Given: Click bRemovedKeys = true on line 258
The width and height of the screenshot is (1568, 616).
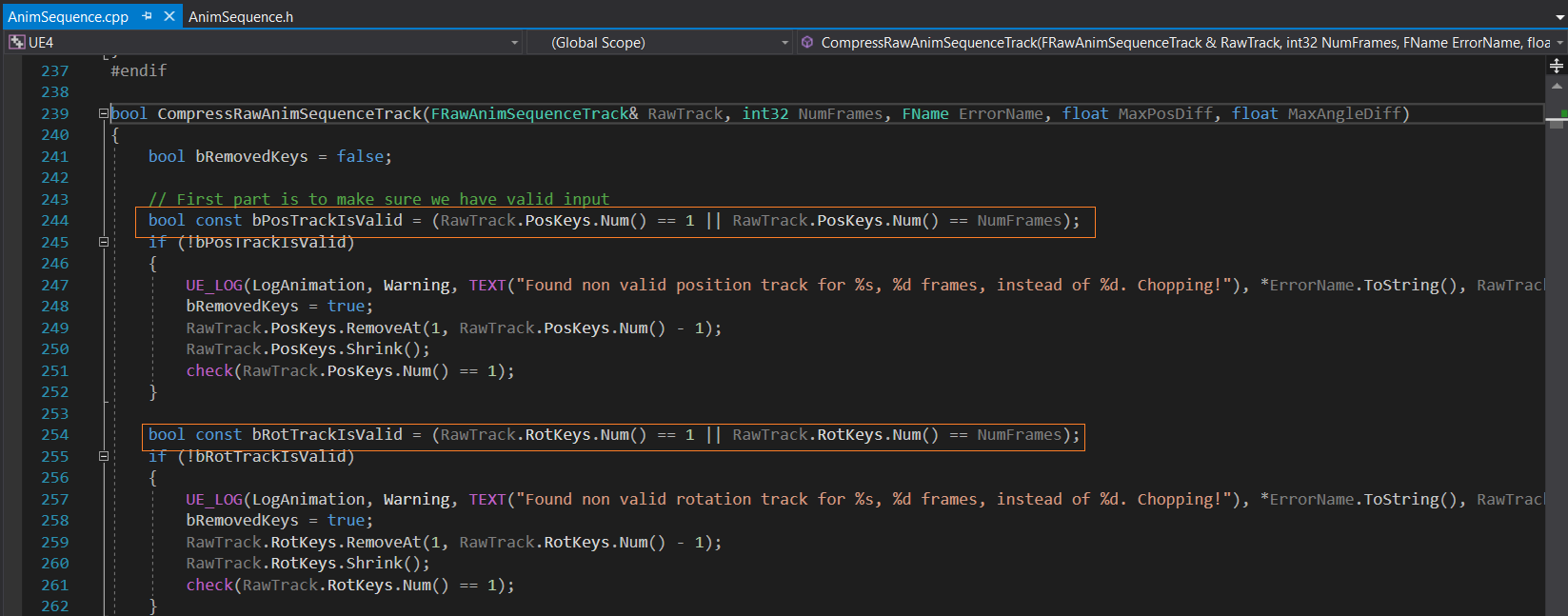Looking at the screenshot, I should click(279, 520).
